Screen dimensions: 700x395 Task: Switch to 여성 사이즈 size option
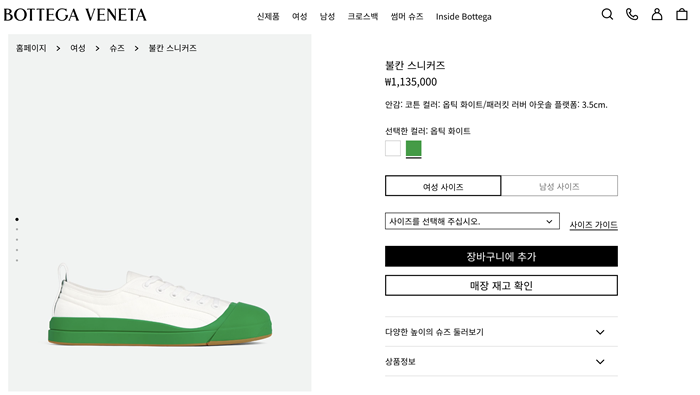(443, 186)
